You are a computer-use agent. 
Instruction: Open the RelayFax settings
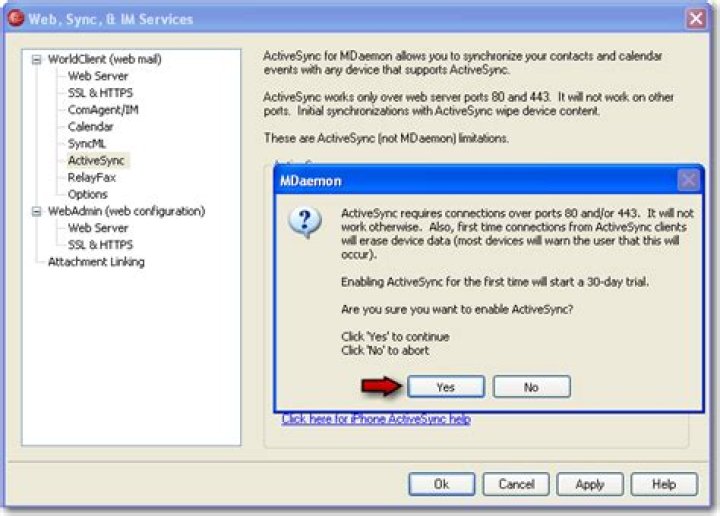click(91, 178)
